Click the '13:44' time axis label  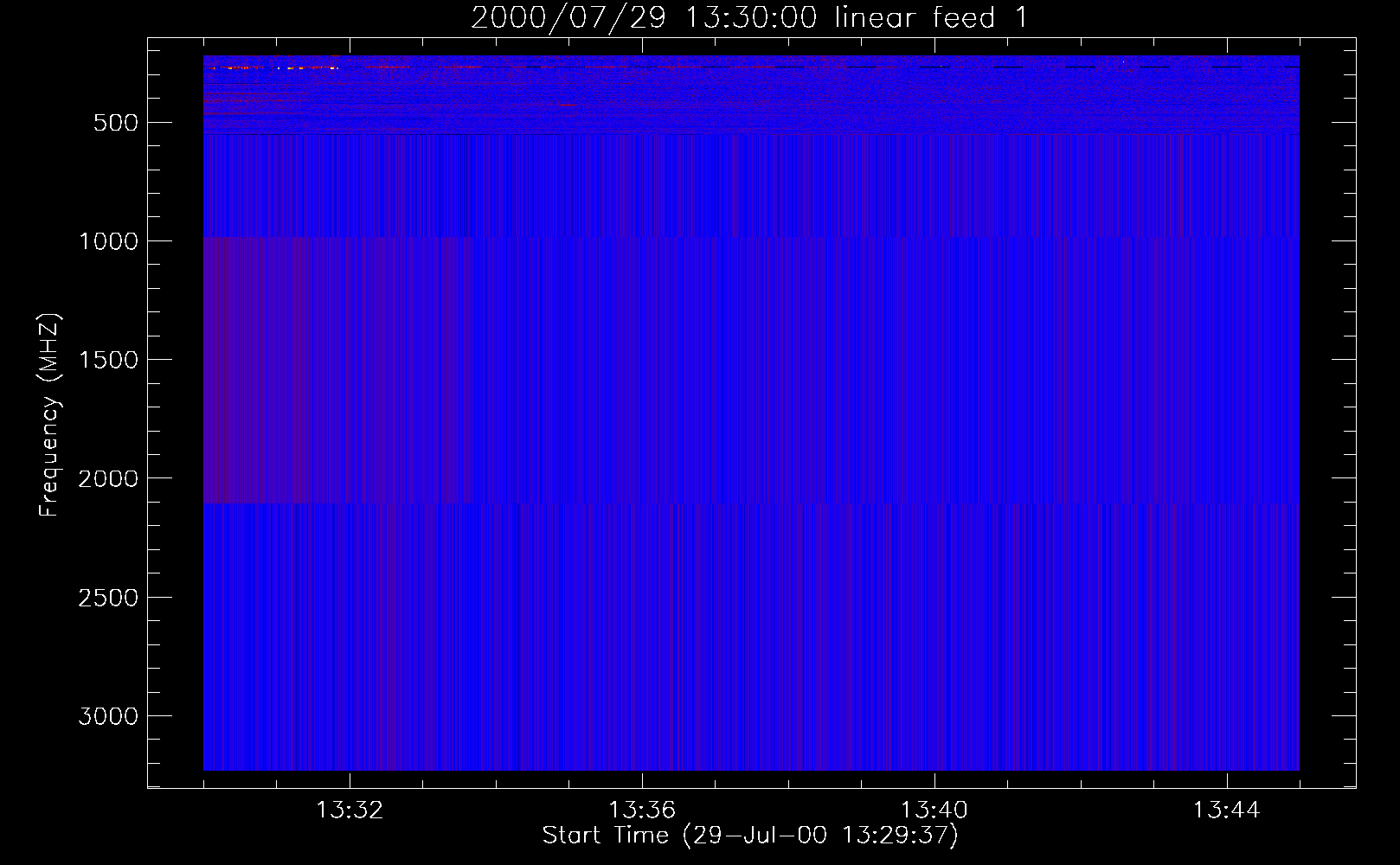pos(1226,811)
